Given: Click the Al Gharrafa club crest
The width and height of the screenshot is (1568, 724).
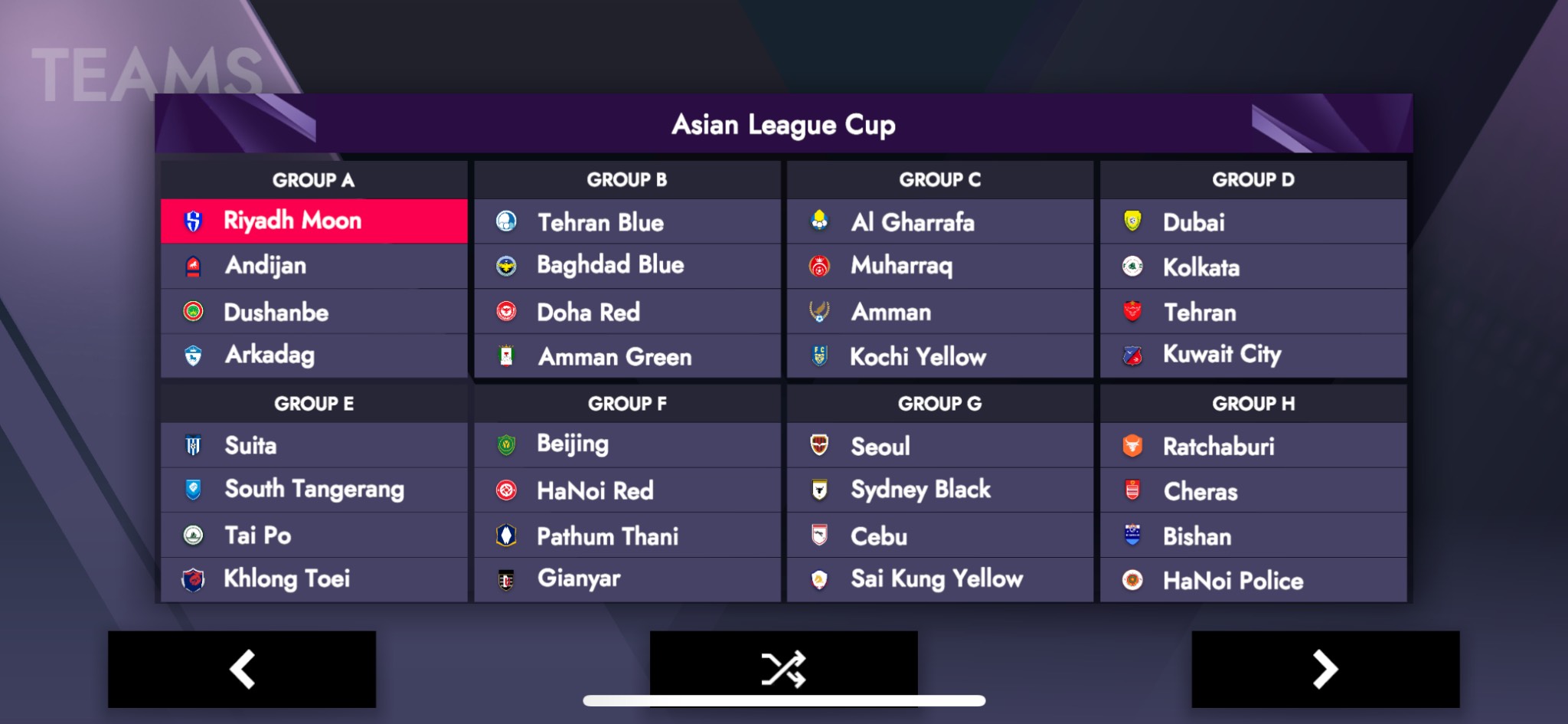Looking at the screenshot, I should click(819, 221).
